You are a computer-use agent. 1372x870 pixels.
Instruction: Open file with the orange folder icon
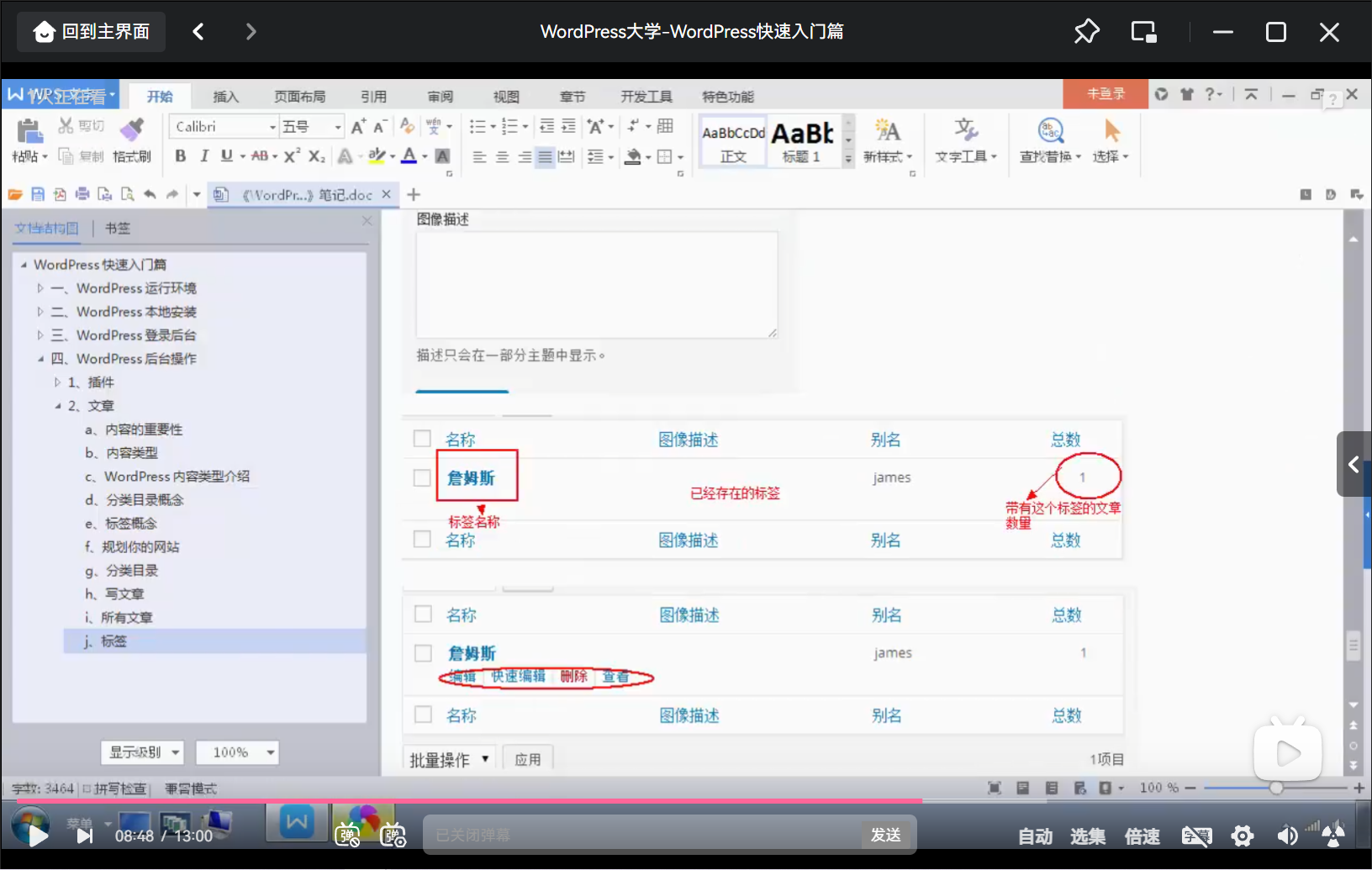15,195
